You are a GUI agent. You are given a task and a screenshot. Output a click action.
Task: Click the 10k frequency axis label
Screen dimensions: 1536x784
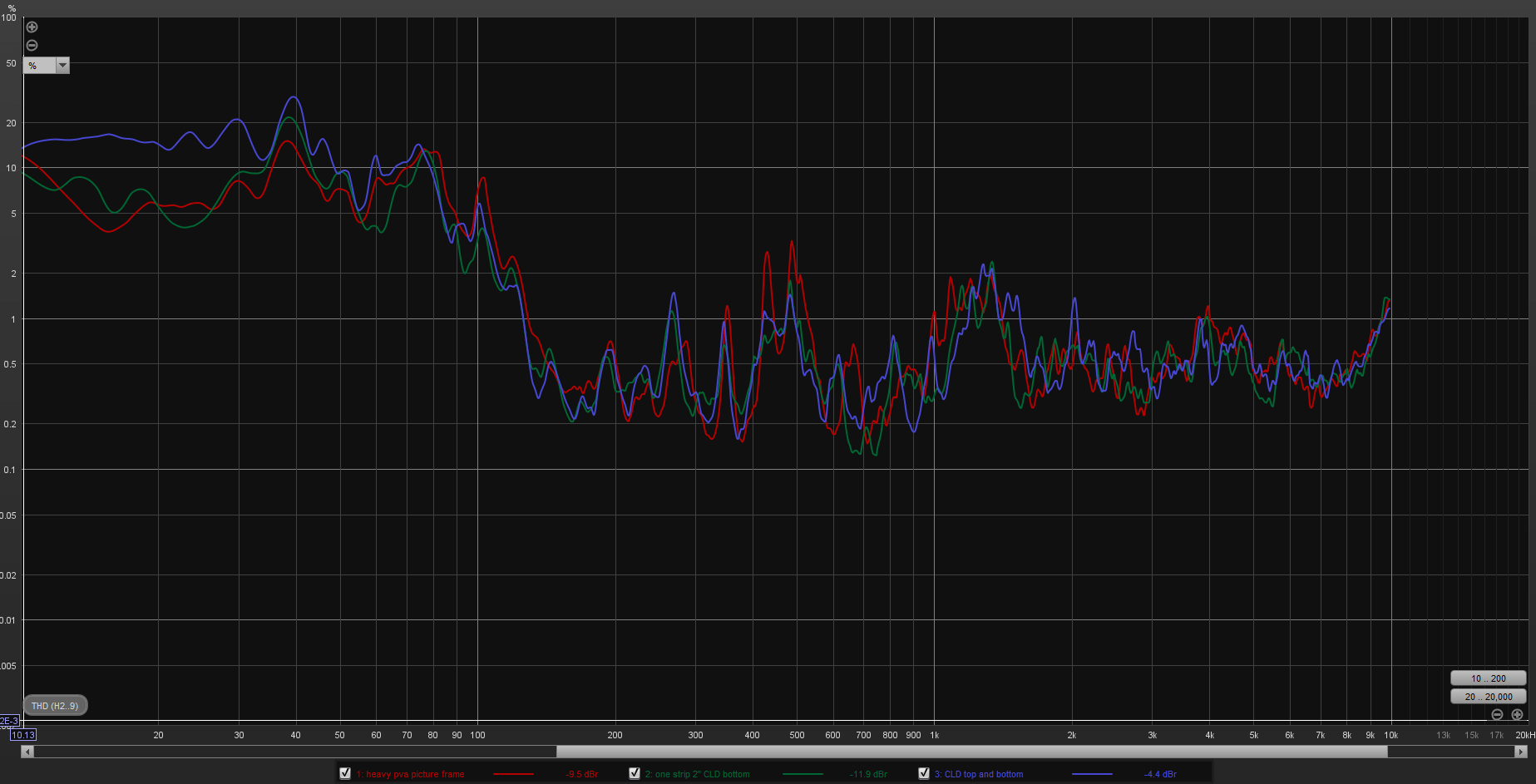coord(1391,735)
